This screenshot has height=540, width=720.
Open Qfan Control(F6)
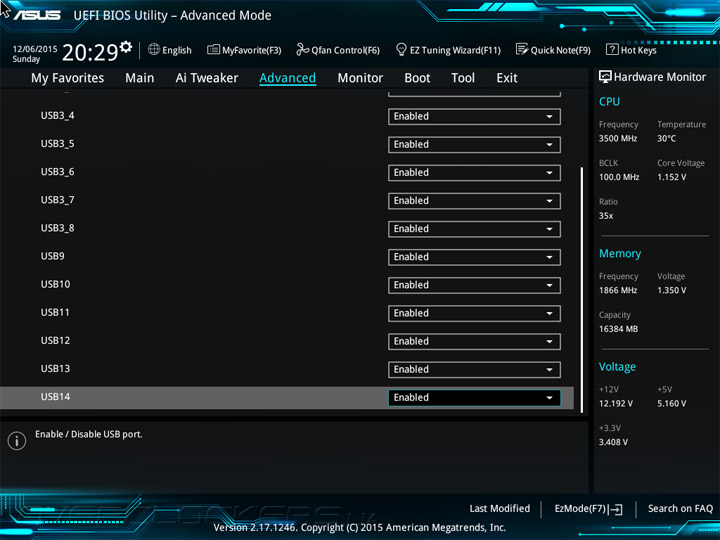338,50
